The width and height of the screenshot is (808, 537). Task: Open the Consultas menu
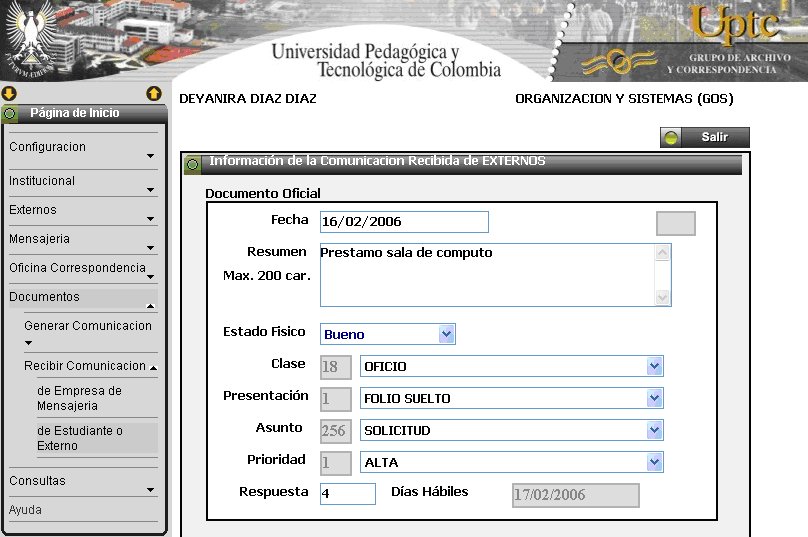click(x=37, y=481)
